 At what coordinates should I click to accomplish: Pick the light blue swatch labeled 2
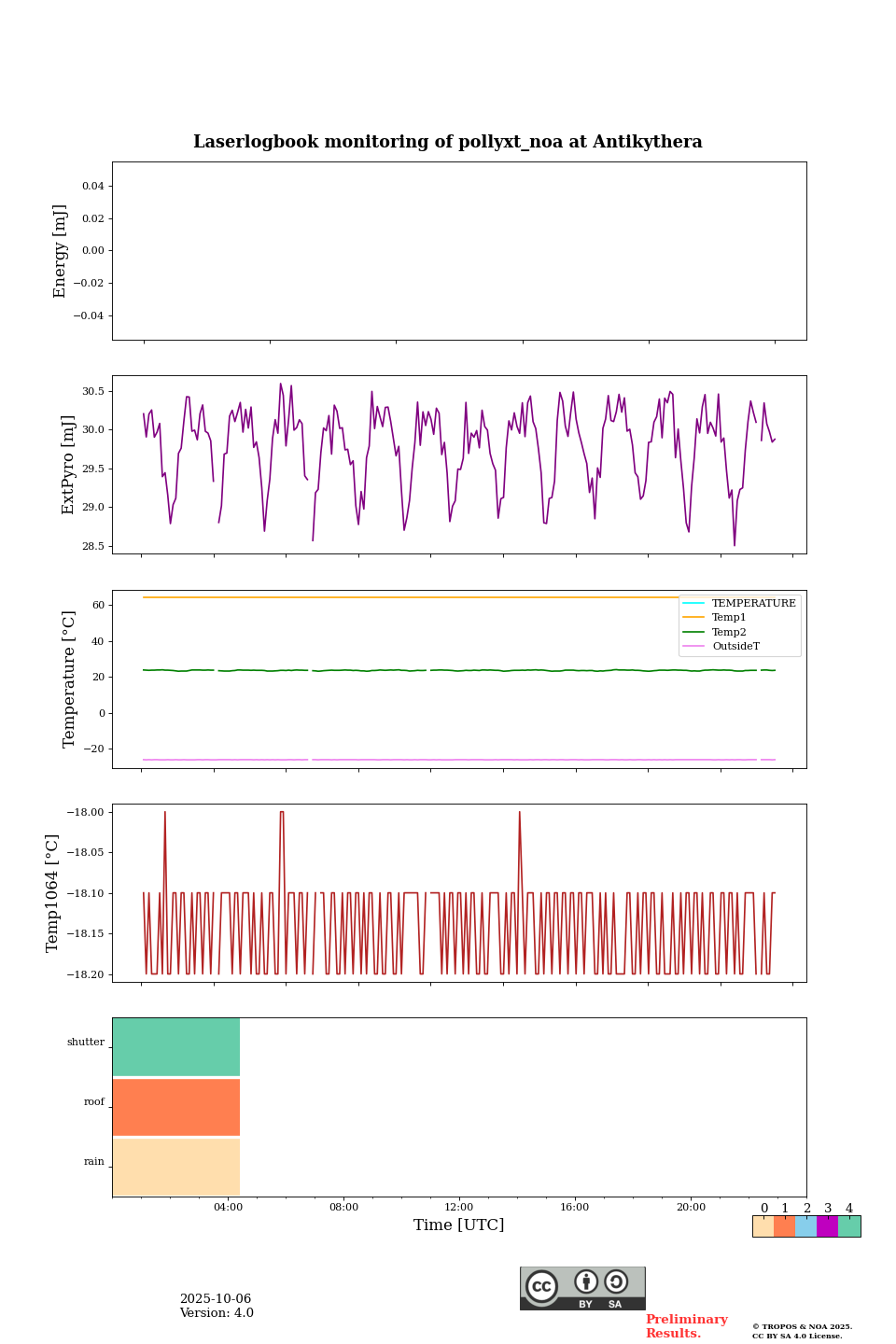pos(805,1226)
